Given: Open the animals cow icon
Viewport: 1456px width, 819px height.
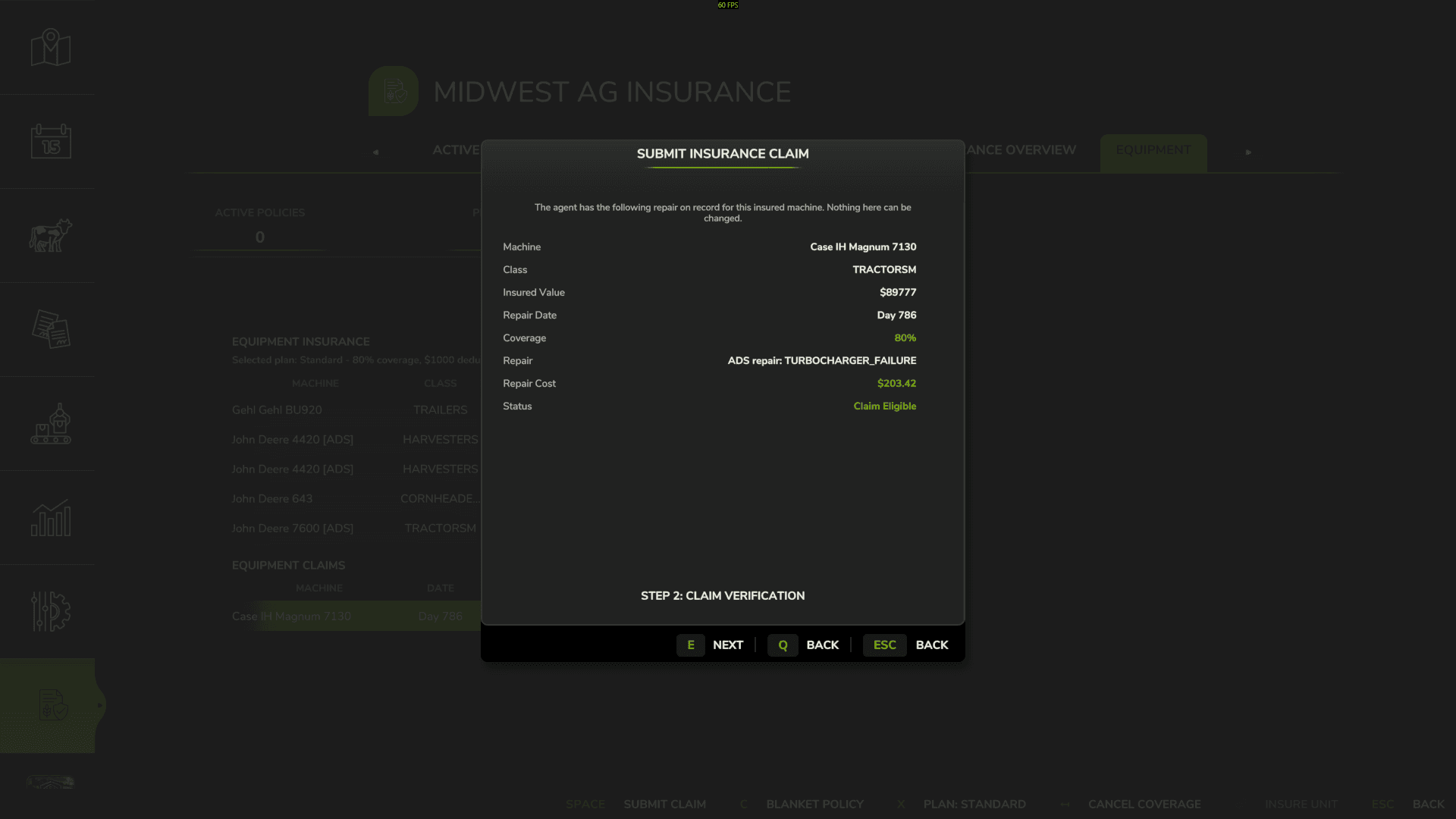Looking at the screenshot, I should 51,235.
